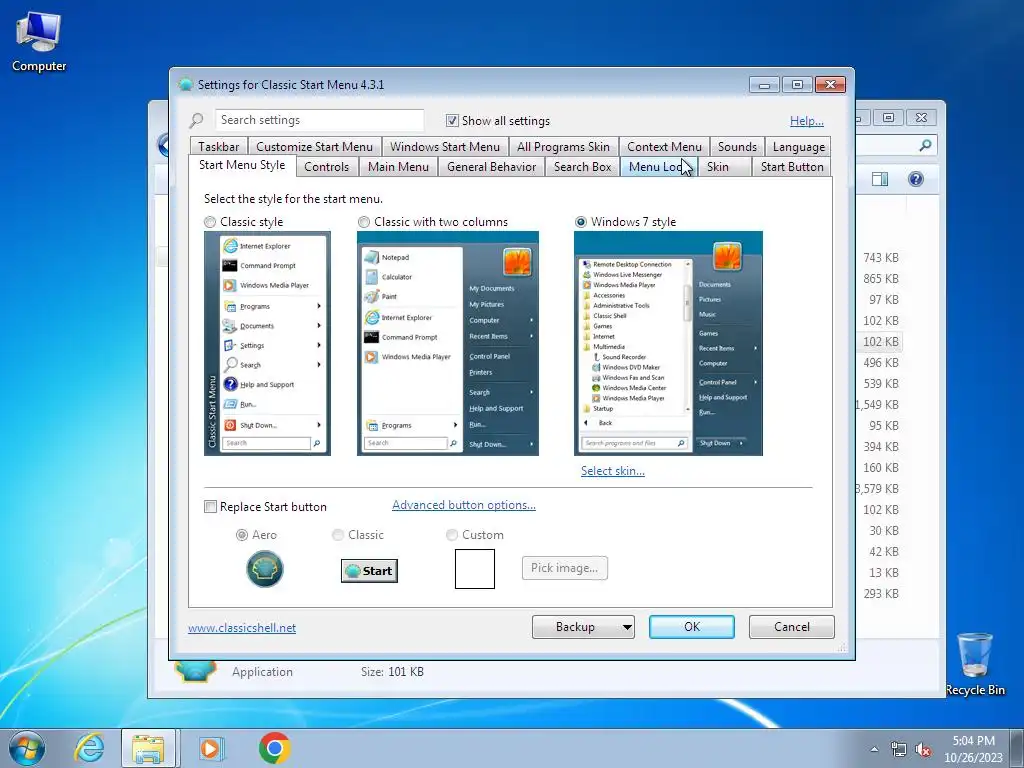Switch to the Taskbar tab
The width and height of the screenshot is (1024, 768).
219,147
